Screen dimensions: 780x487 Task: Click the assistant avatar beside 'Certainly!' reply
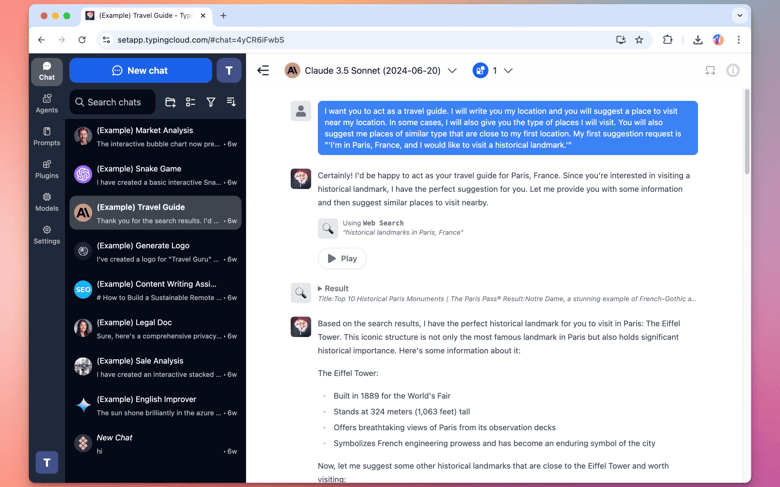click(300, 179)
